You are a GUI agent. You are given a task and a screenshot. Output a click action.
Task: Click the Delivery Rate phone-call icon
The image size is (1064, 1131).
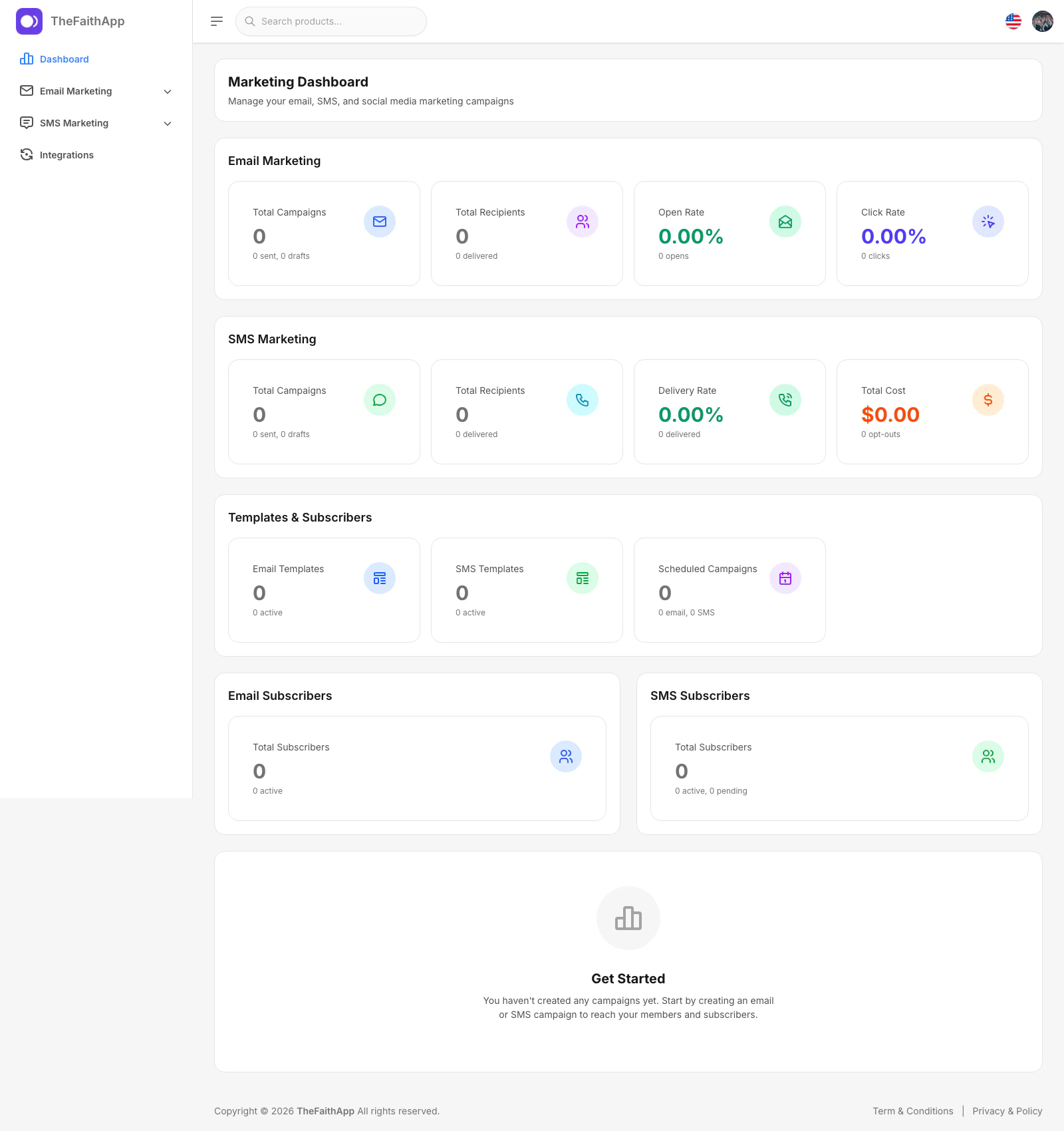785,400
